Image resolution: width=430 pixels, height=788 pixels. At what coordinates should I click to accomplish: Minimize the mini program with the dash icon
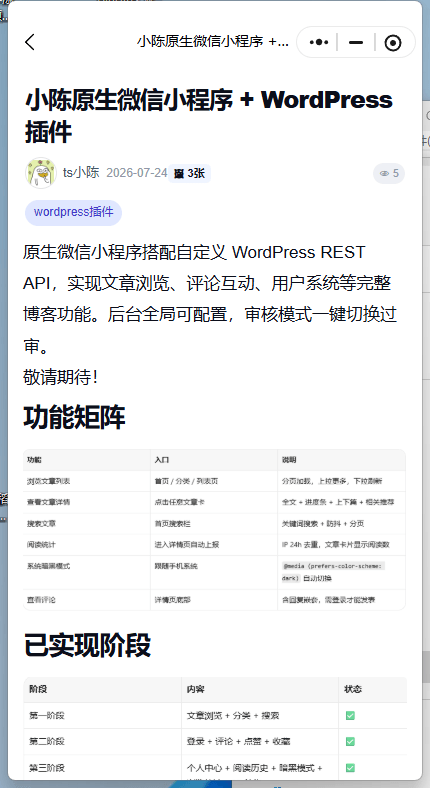[x=356, y=43]
